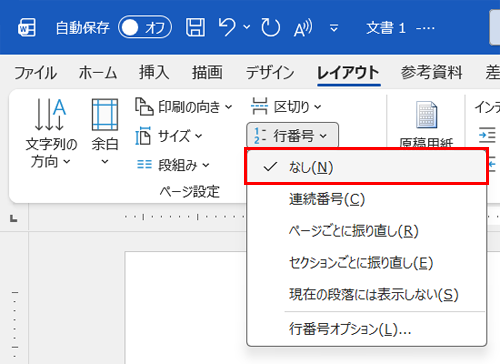Expand the 文字列の方向 dropdown chevron
500x364 pixels.
tap(67, 162)
